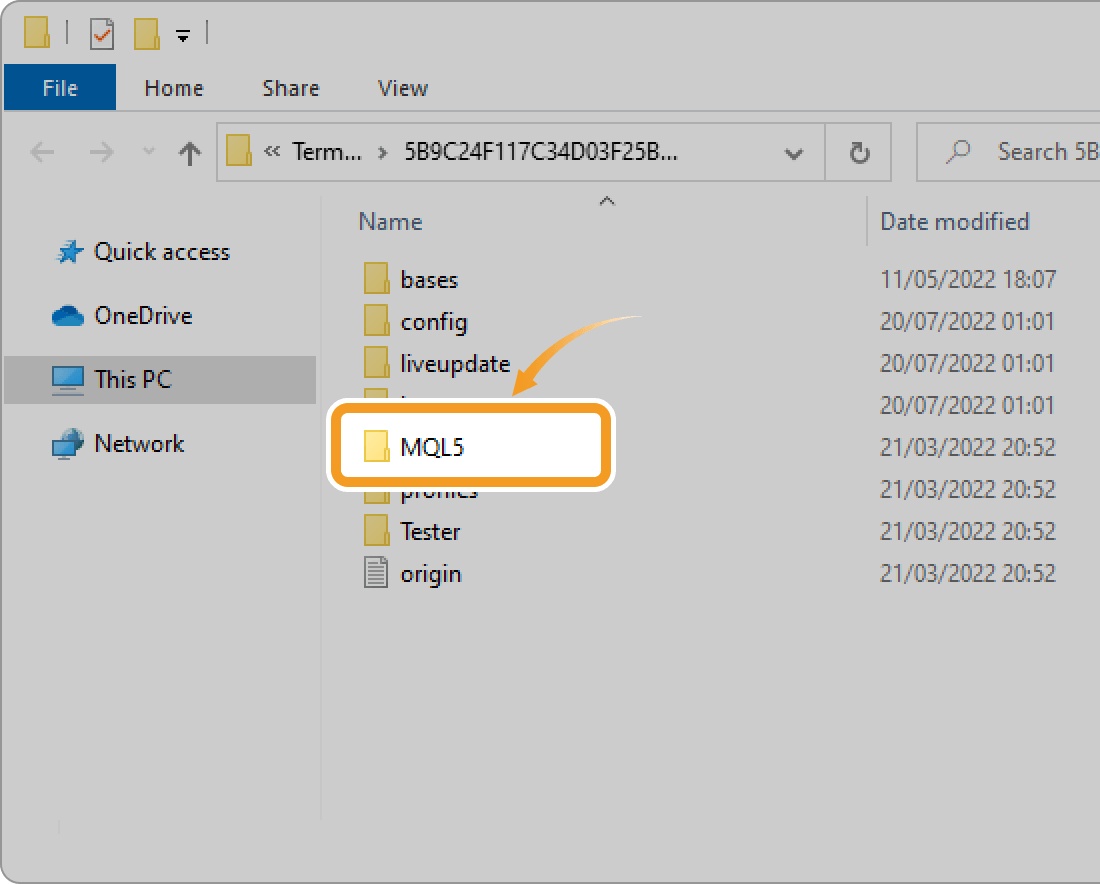Viewport: 1100px width, 884px height.
Task: Switch to the Home ribbon tab
Action: click(x=174, y=88)
